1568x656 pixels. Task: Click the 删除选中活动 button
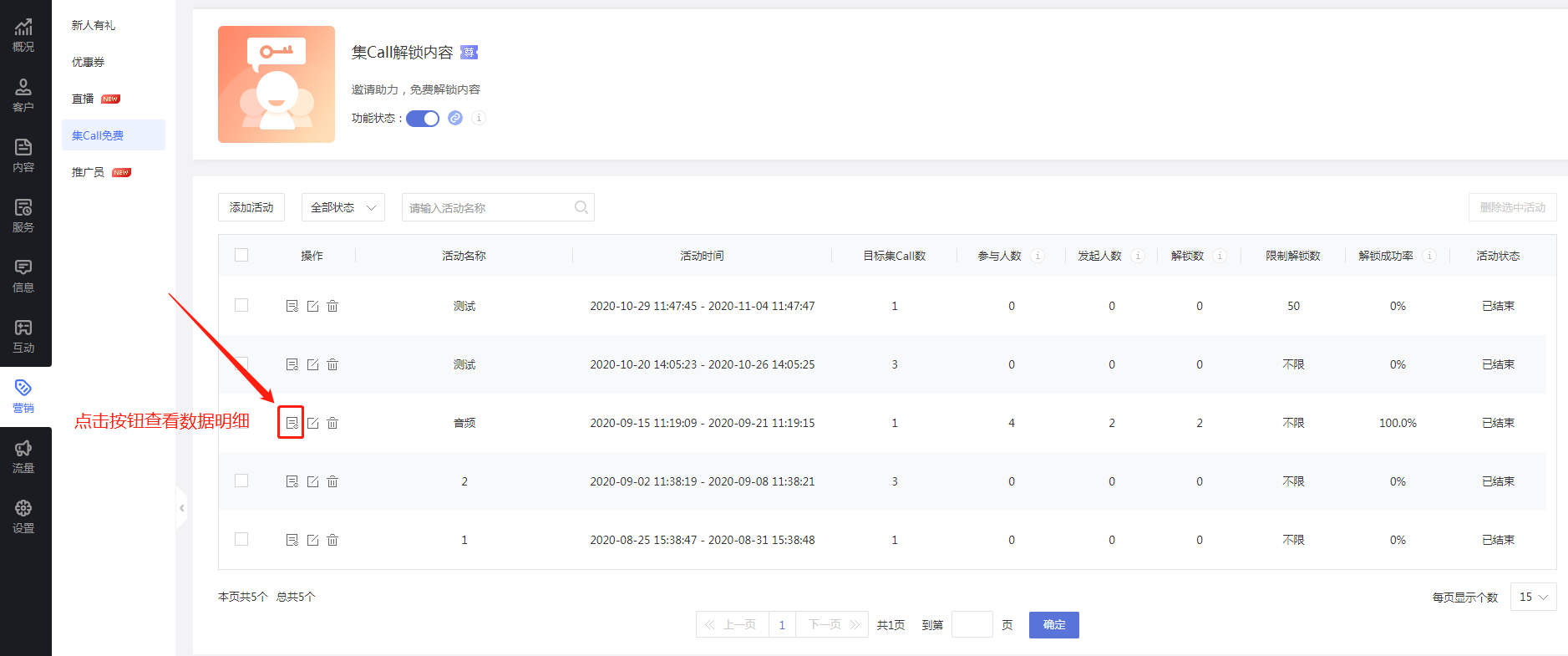(x=1513, y=207)
